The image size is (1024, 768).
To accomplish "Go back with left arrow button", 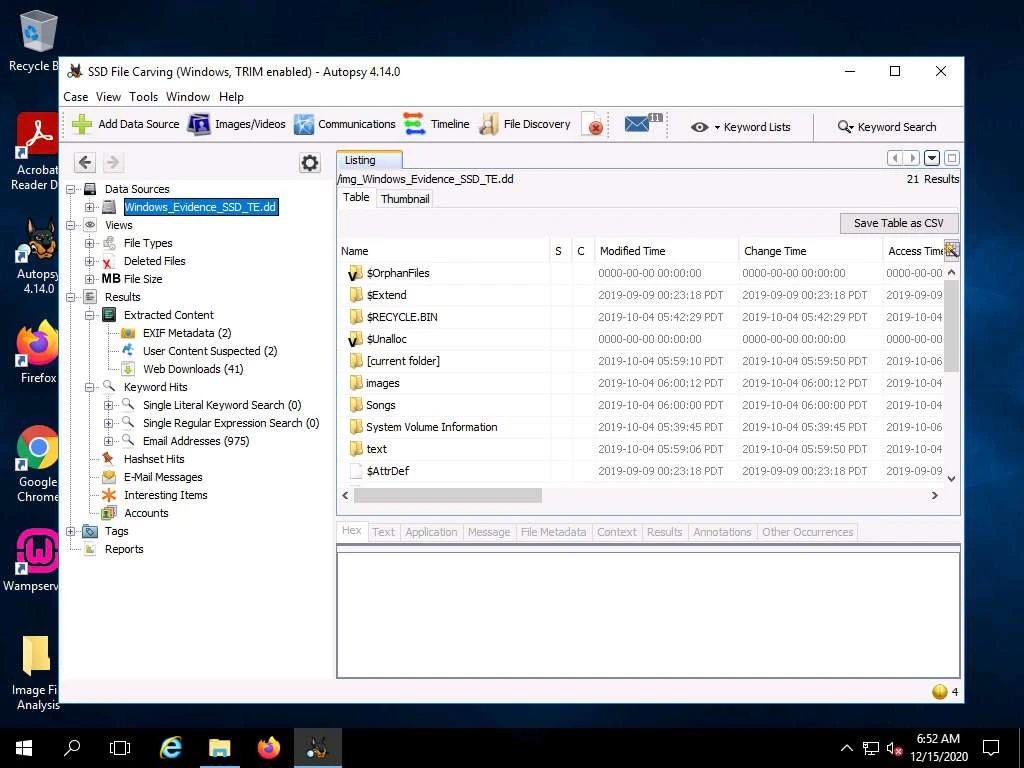I will click(85, 163).
